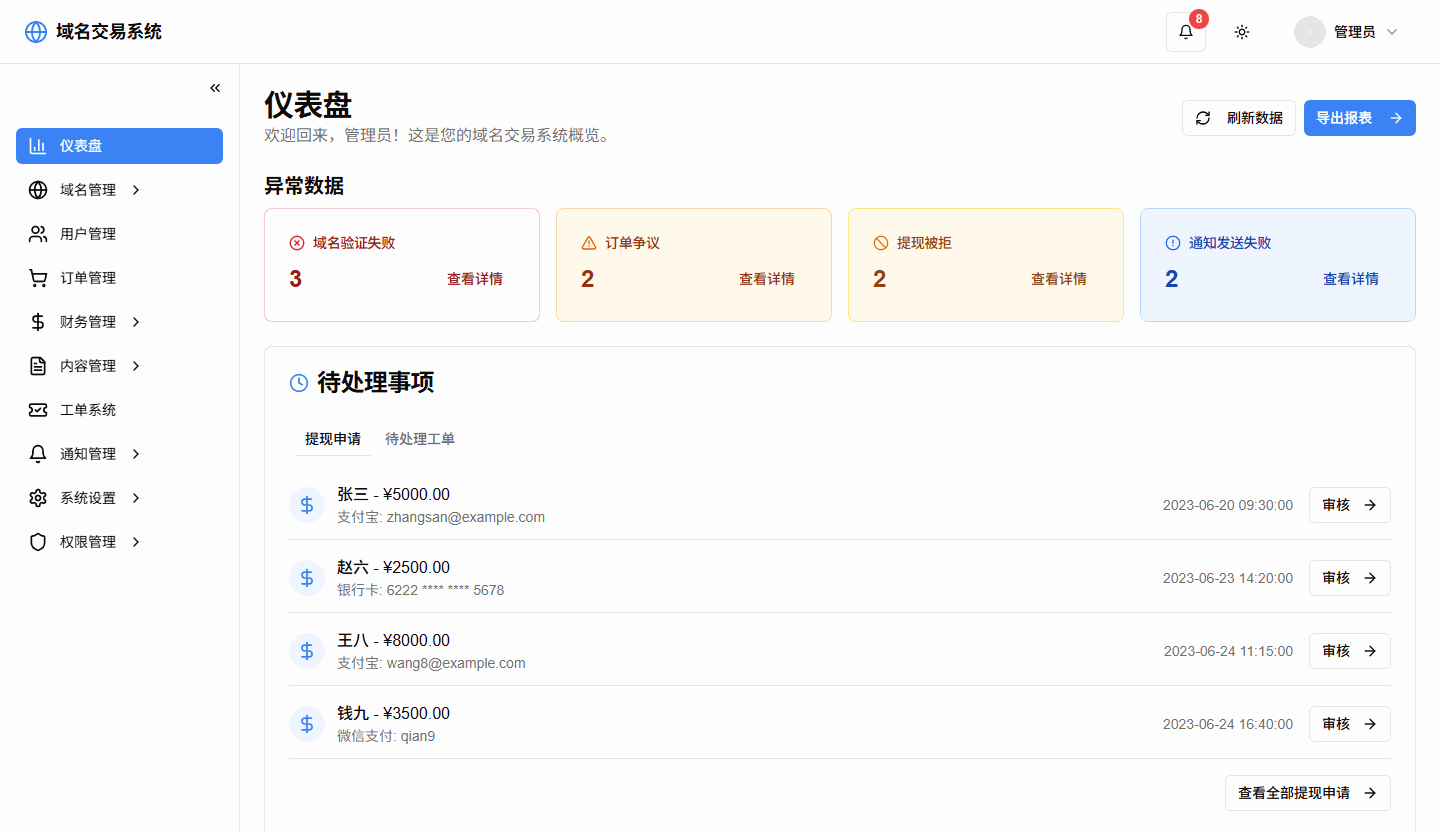
Task: Expand the 权限管理 submenu chevron
Action: (x=136, y=542)
